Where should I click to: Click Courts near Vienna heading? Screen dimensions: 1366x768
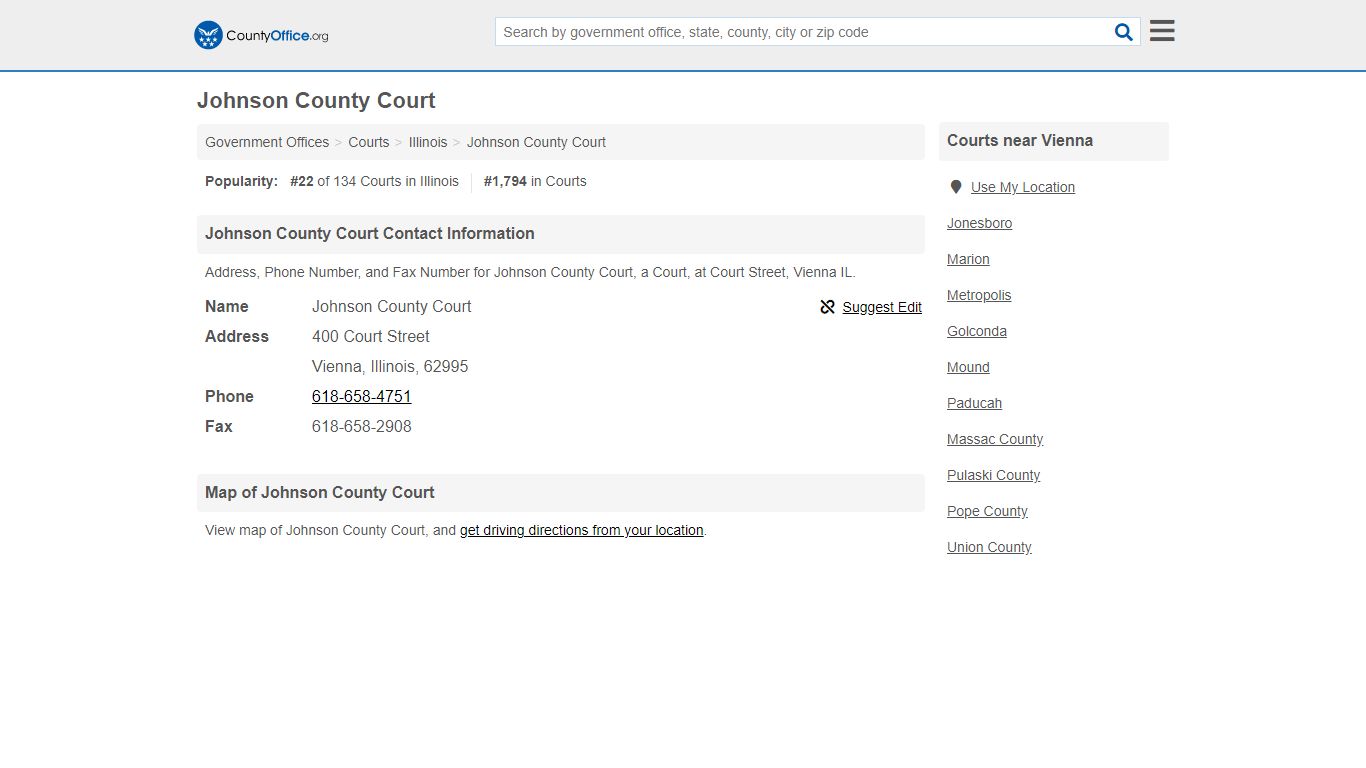click(1020, 140)
